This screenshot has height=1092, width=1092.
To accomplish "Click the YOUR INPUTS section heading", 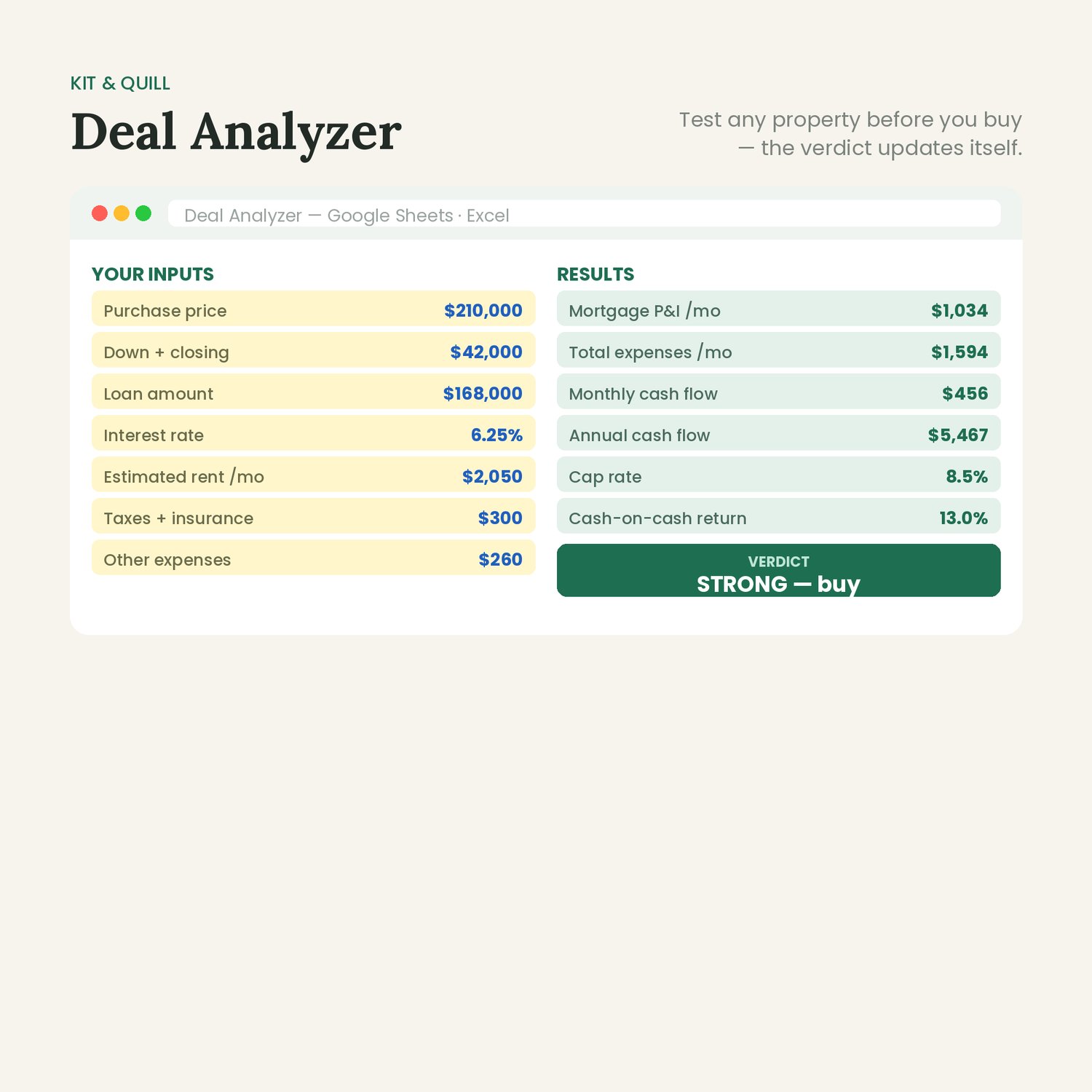I will [153, 274].
